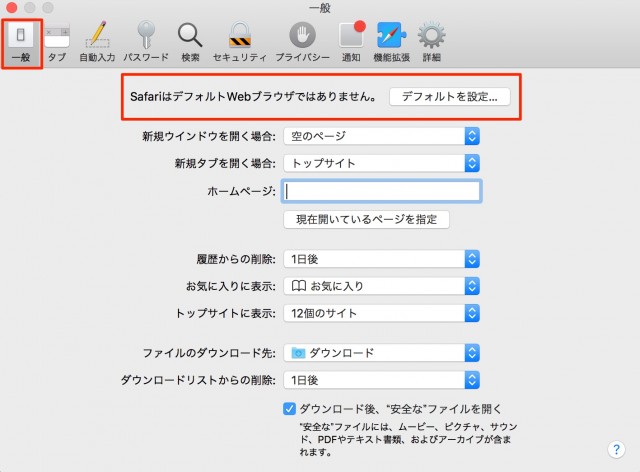Open the ファイルのダウンロード先 dropdown
This screenshot has height=472, width=640.
click(381, 353)
